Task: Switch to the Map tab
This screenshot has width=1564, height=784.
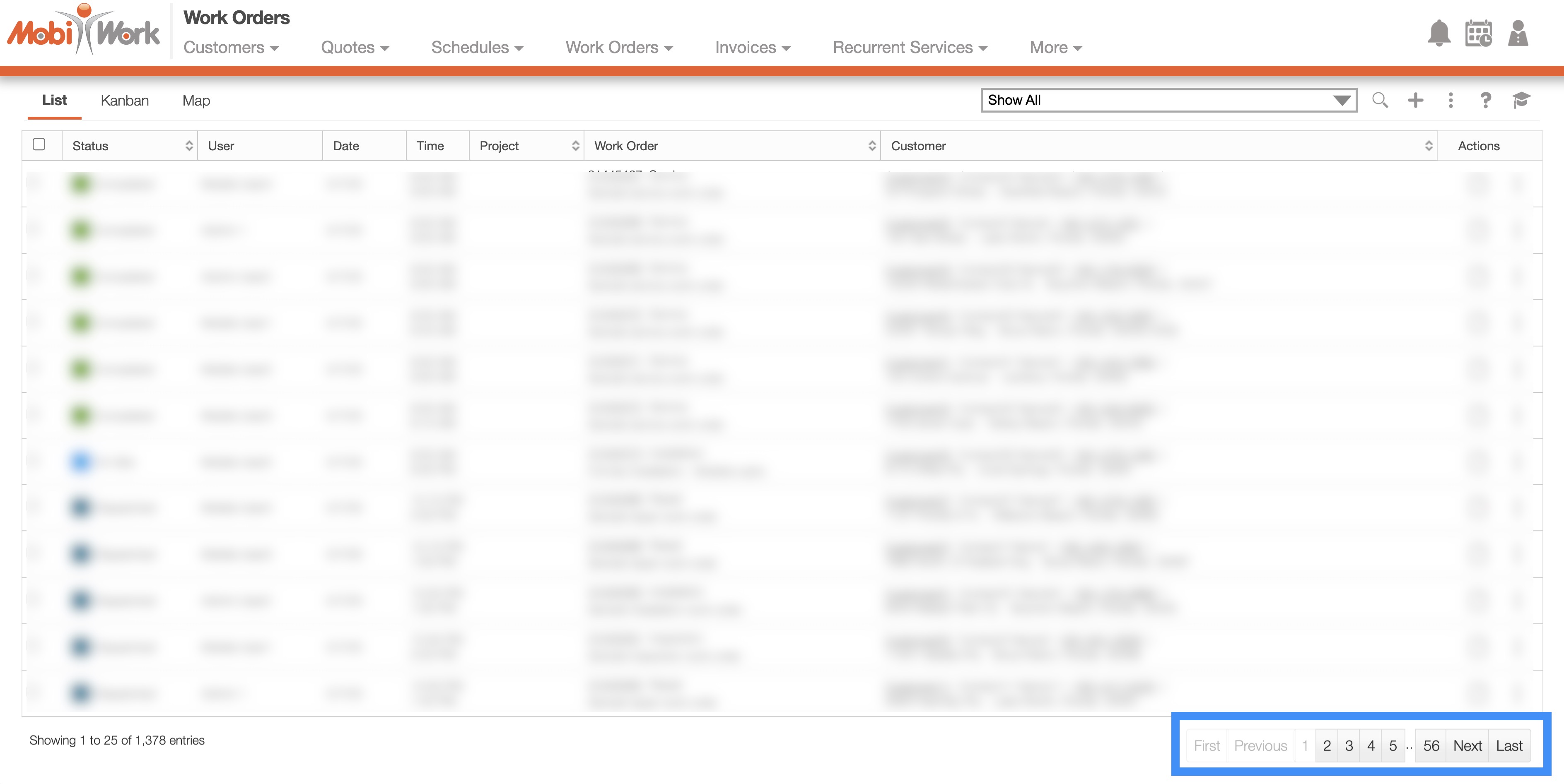Action: coord(196,101)
